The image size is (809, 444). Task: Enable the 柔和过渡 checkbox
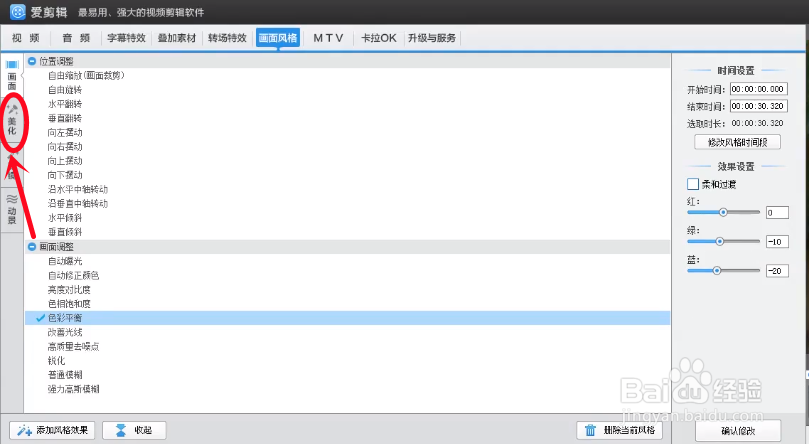tap(693, 184)
